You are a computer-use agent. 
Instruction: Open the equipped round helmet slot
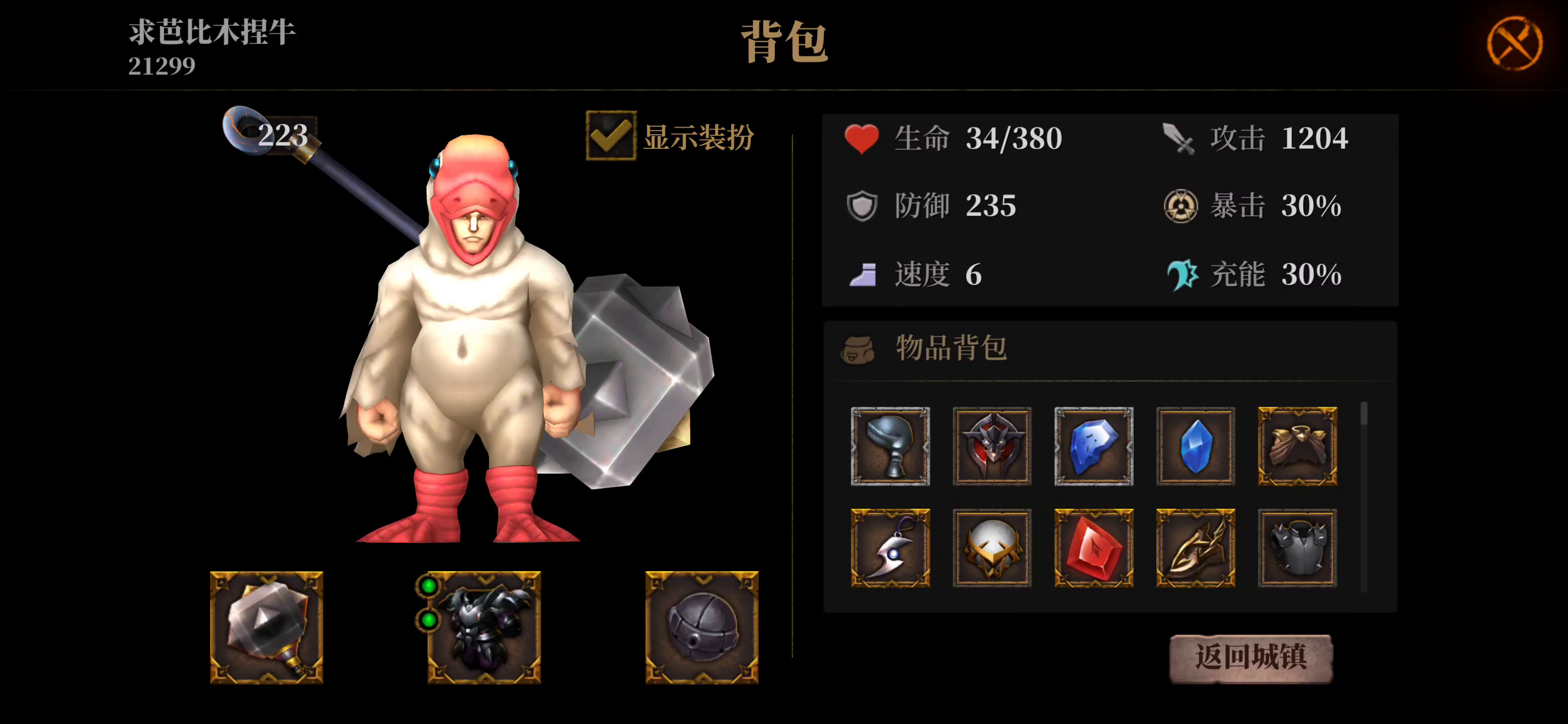(701, 627)
